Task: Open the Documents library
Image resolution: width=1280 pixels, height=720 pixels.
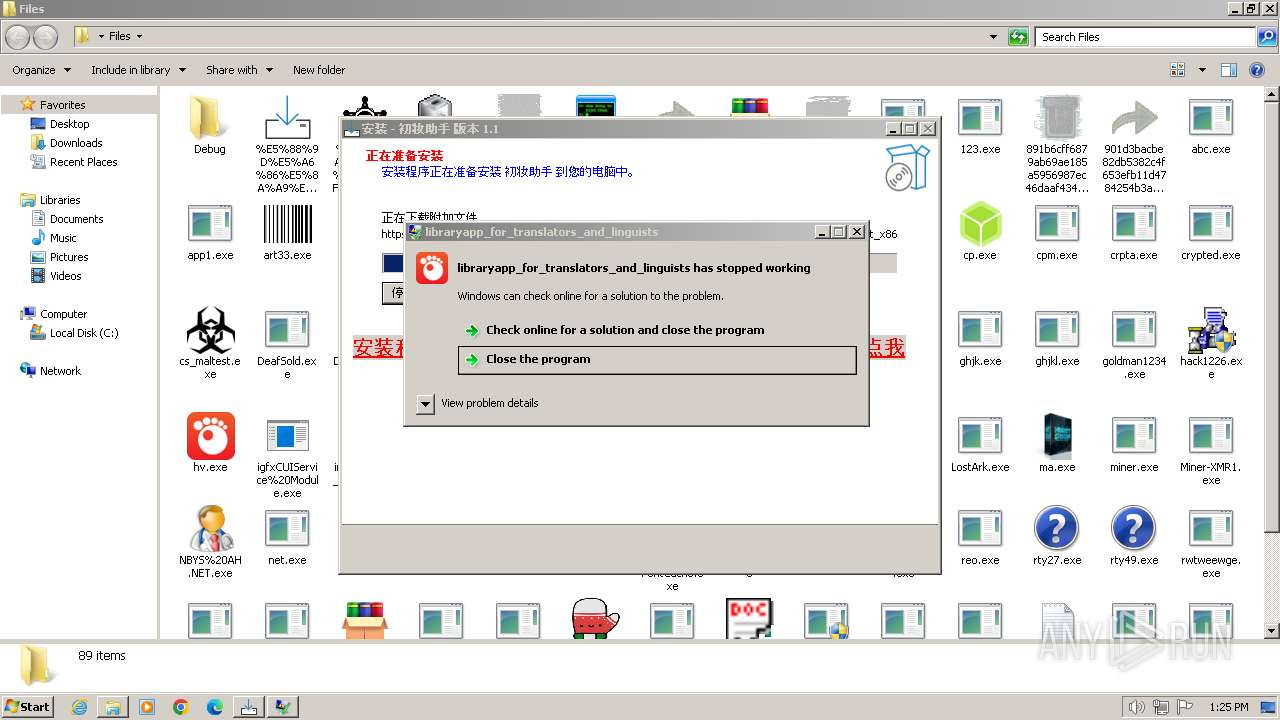Action: (x=76, y=219)
